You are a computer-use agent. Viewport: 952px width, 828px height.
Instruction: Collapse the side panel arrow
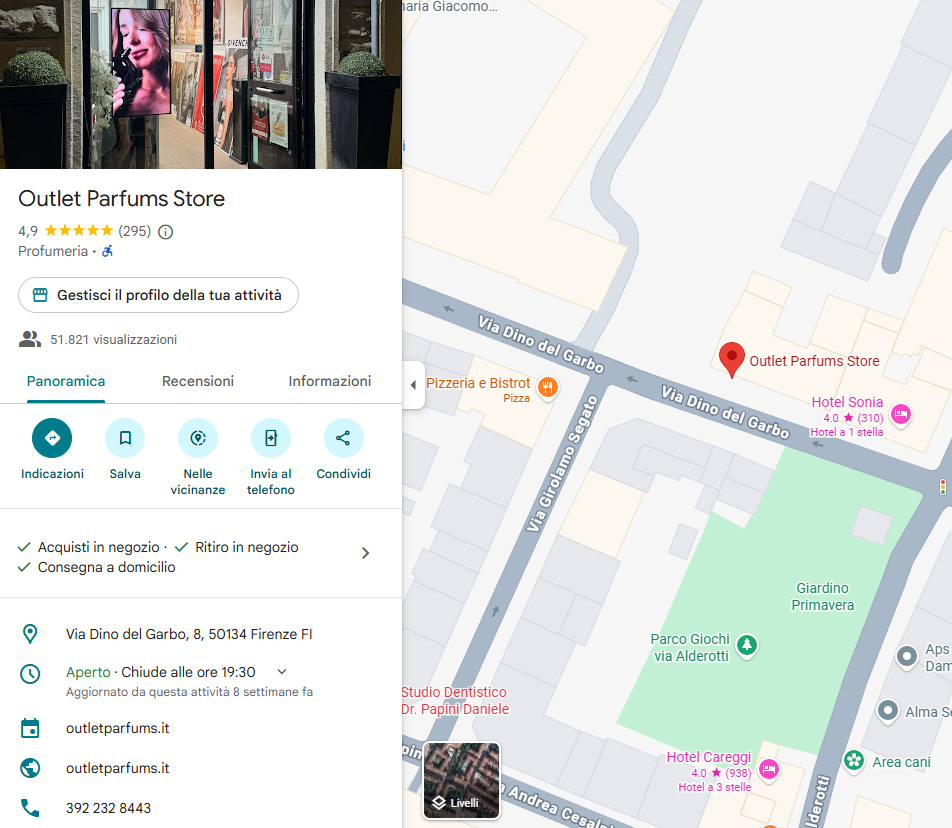413,385
